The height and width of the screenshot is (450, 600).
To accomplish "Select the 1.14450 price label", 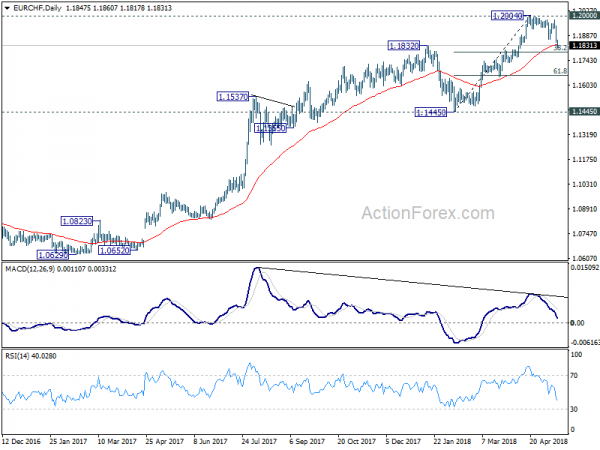I will coord(431,112).
